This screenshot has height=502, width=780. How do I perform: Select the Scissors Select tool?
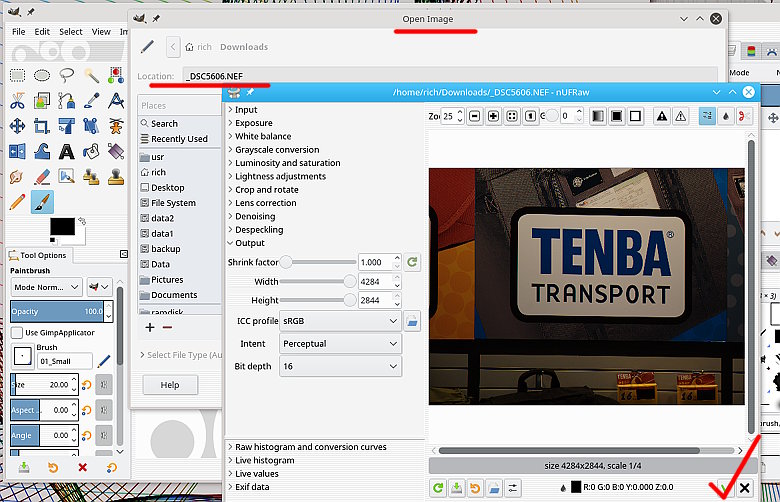point(17,101)
